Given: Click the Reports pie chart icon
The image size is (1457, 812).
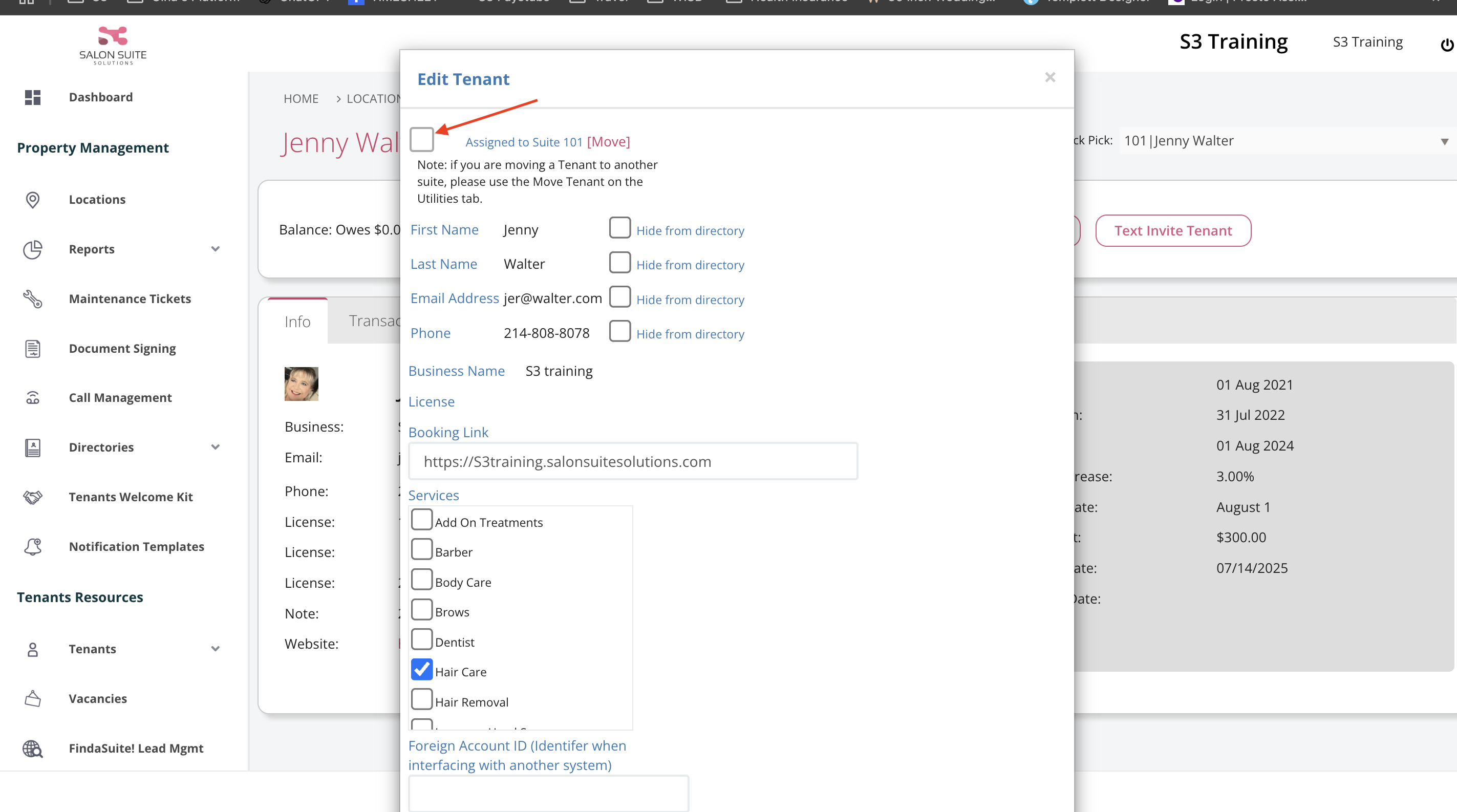Looking at the screenshot, I should [x=33, y=249].
